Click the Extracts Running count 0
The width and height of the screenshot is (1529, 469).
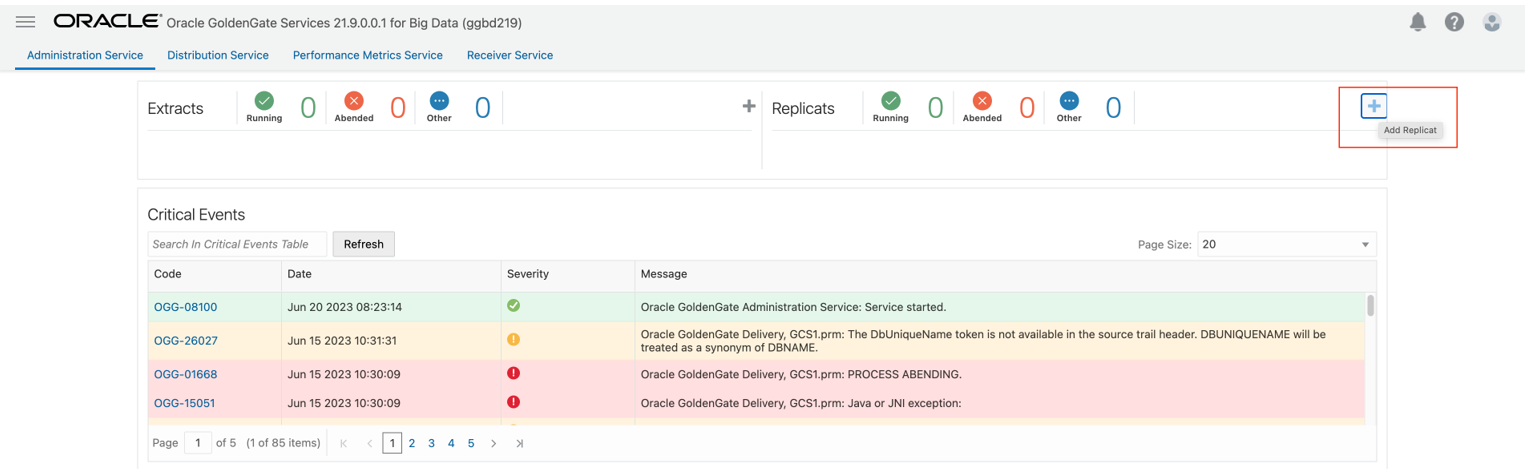pos(308,107)
